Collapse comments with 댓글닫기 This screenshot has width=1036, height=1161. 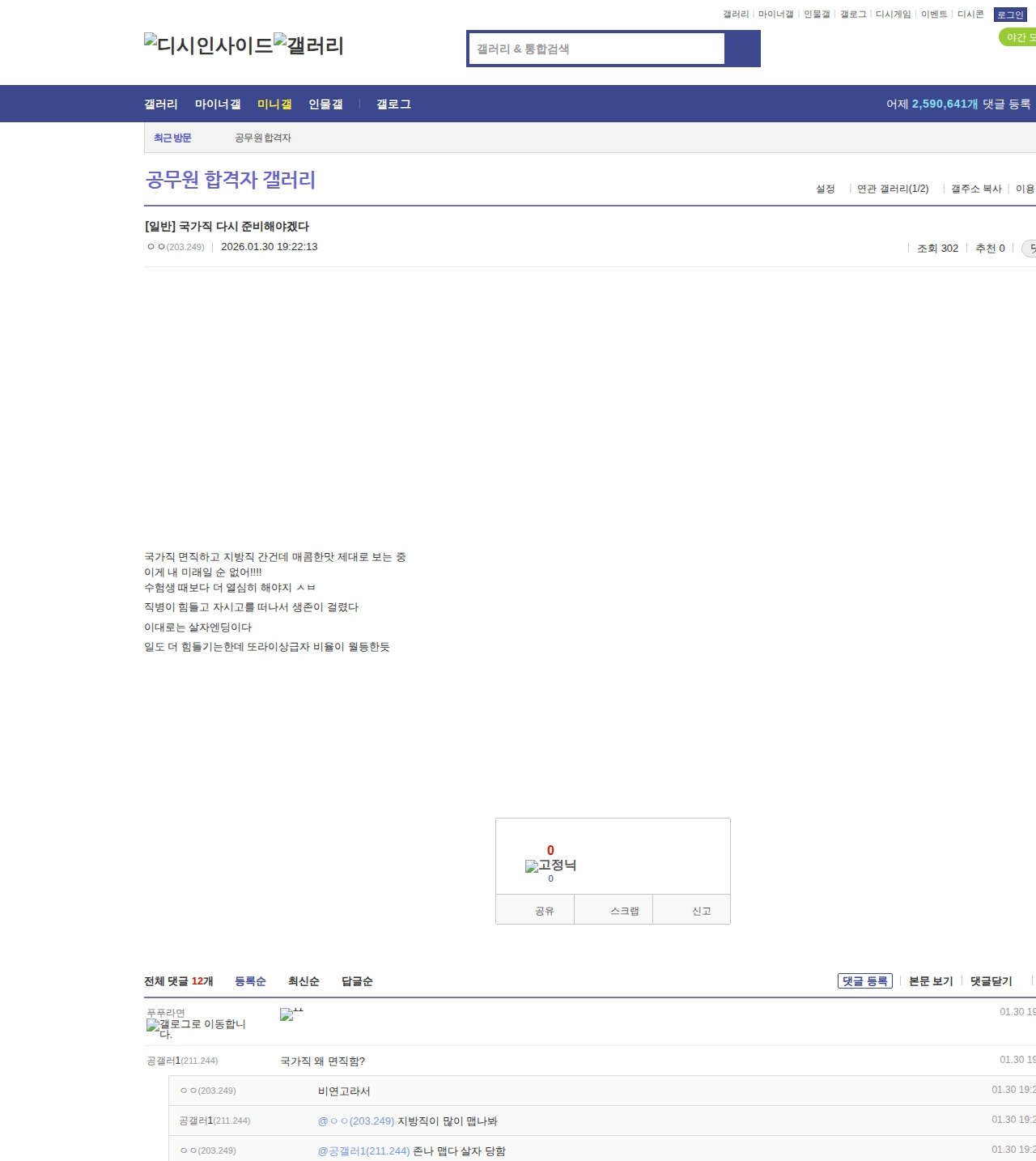coord(991,981)
